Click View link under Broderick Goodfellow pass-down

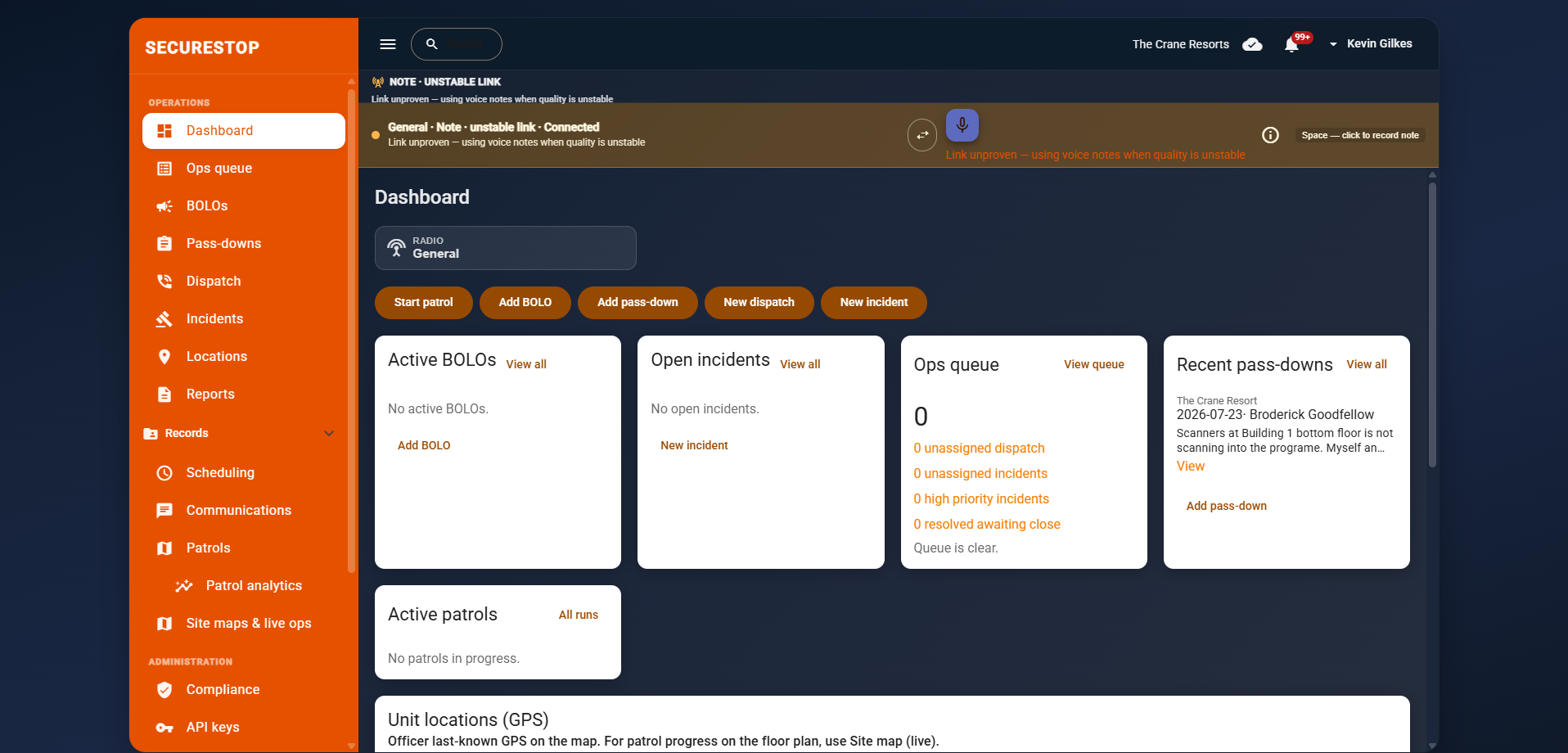click(x=1191, y=467)
